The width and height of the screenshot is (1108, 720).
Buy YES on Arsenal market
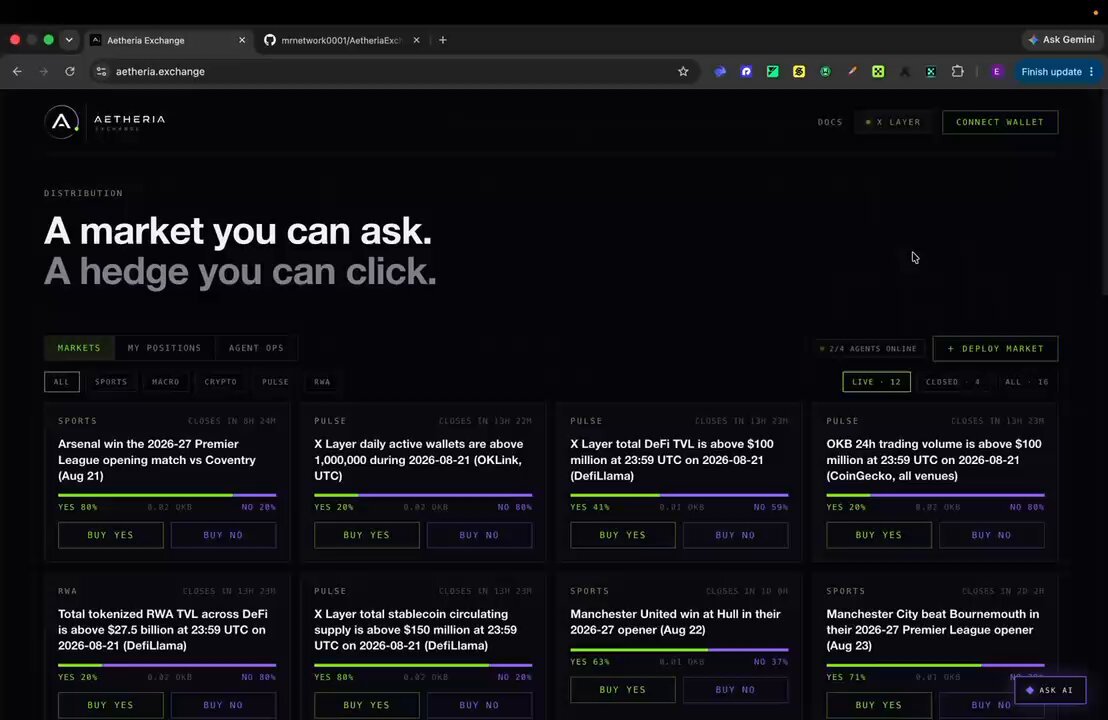[110, 535]
